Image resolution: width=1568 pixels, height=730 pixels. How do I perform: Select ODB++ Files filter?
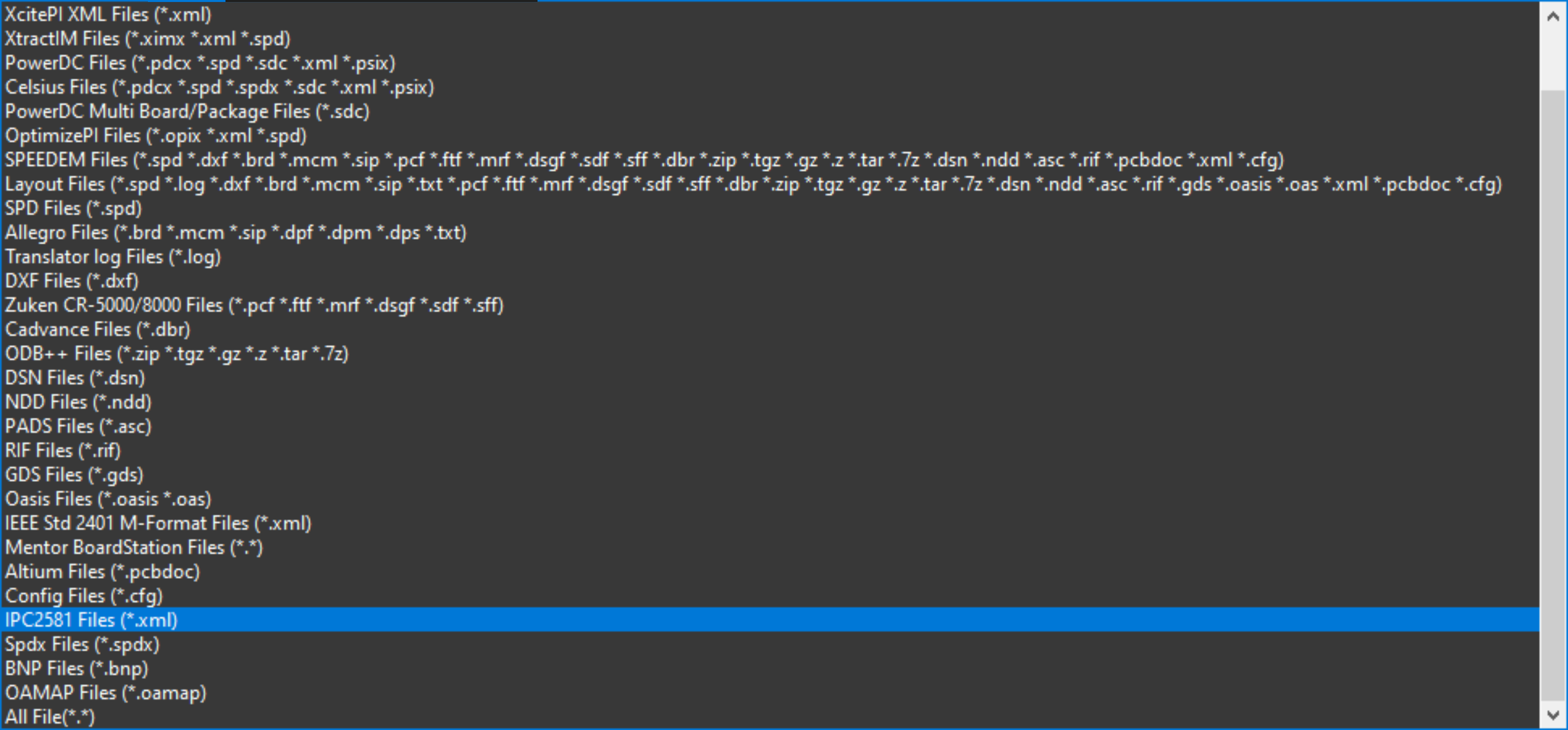[x=176, y=353]
